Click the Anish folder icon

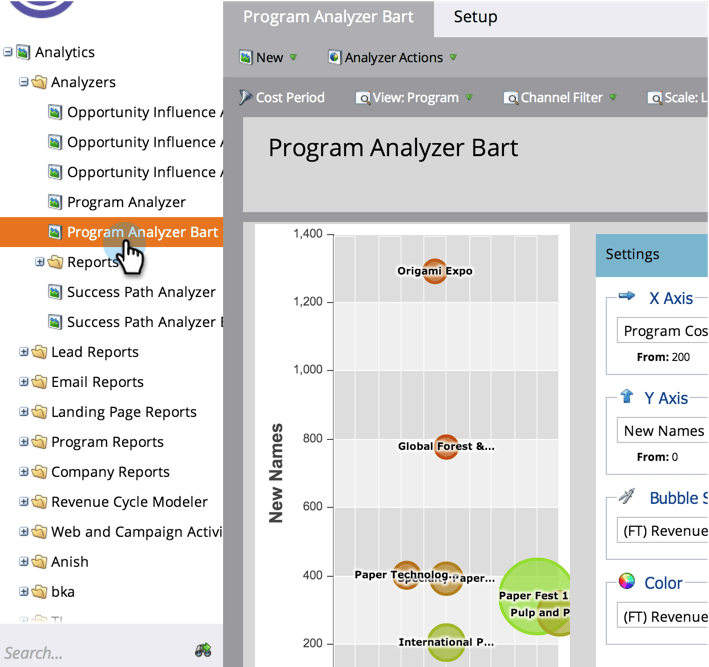[x=39, y=562]
